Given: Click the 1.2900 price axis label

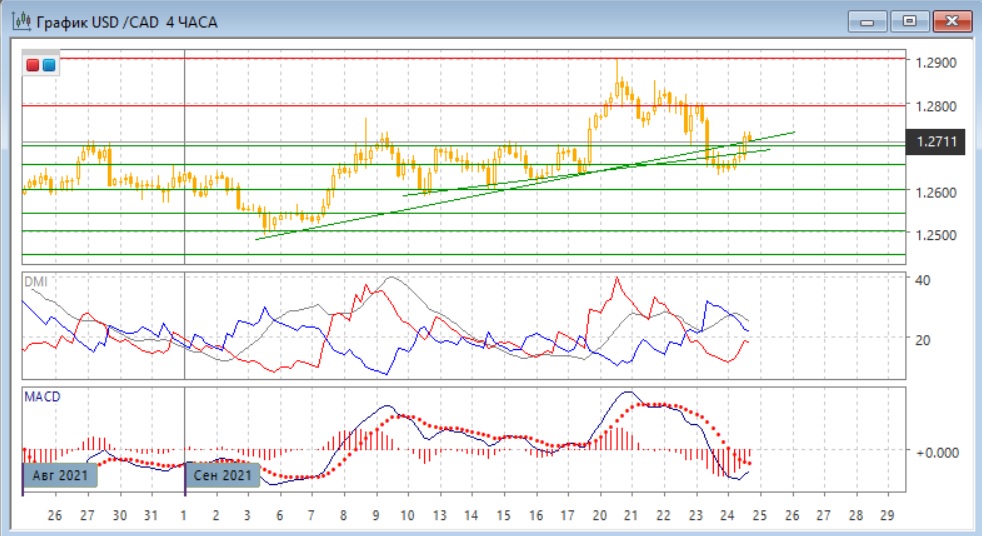Looking at the screenshot, I should tap(936, 62).
